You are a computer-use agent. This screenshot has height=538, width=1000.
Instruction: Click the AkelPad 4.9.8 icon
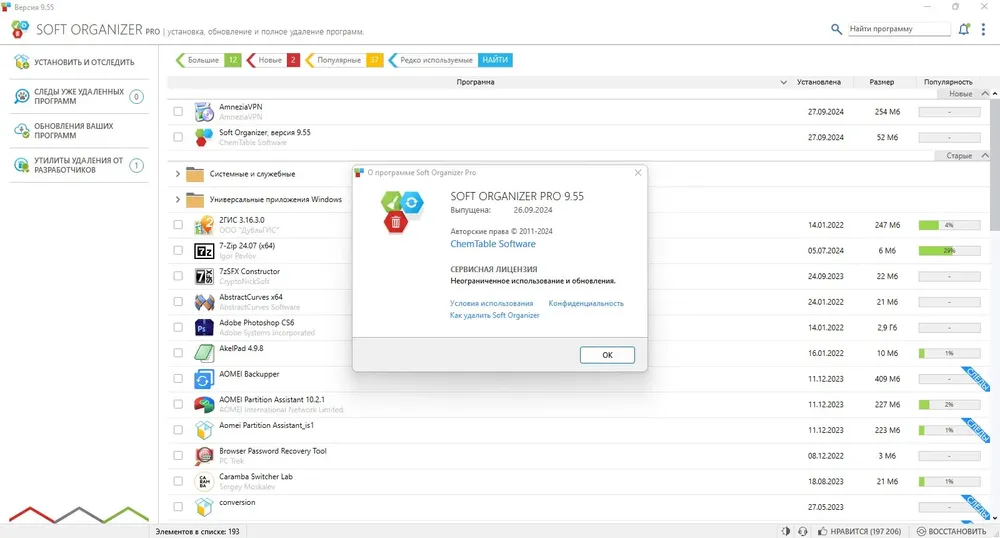click(x=203, y=353)
